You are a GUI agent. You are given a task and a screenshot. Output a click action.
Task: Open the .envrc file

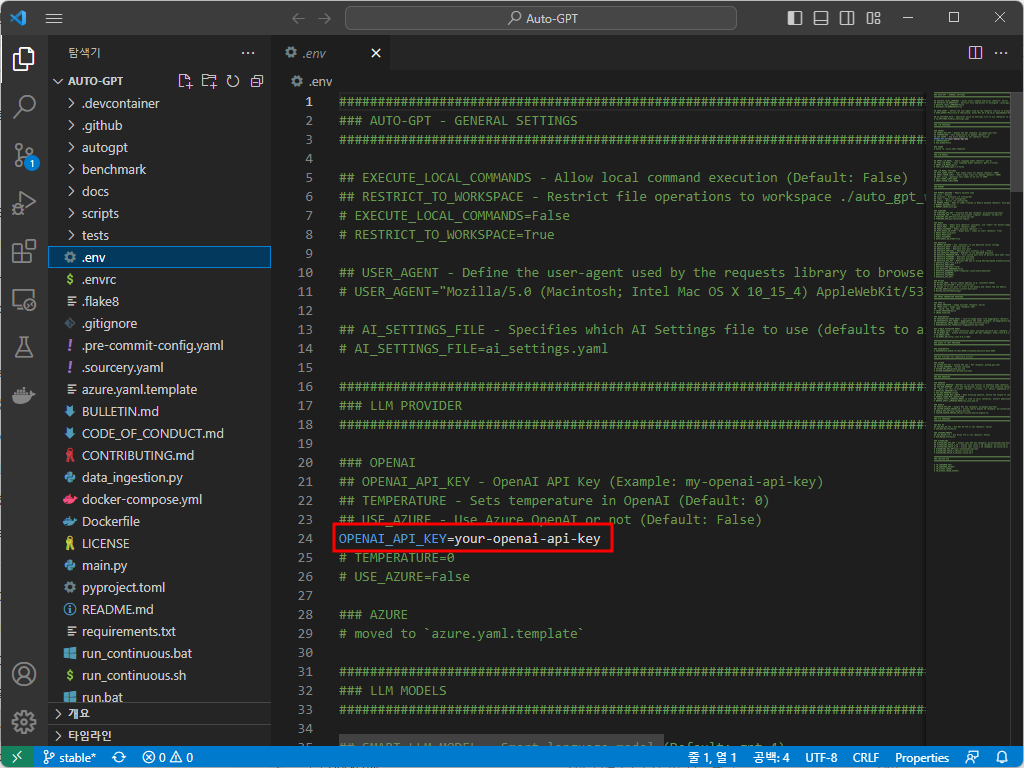click(159, 280)
